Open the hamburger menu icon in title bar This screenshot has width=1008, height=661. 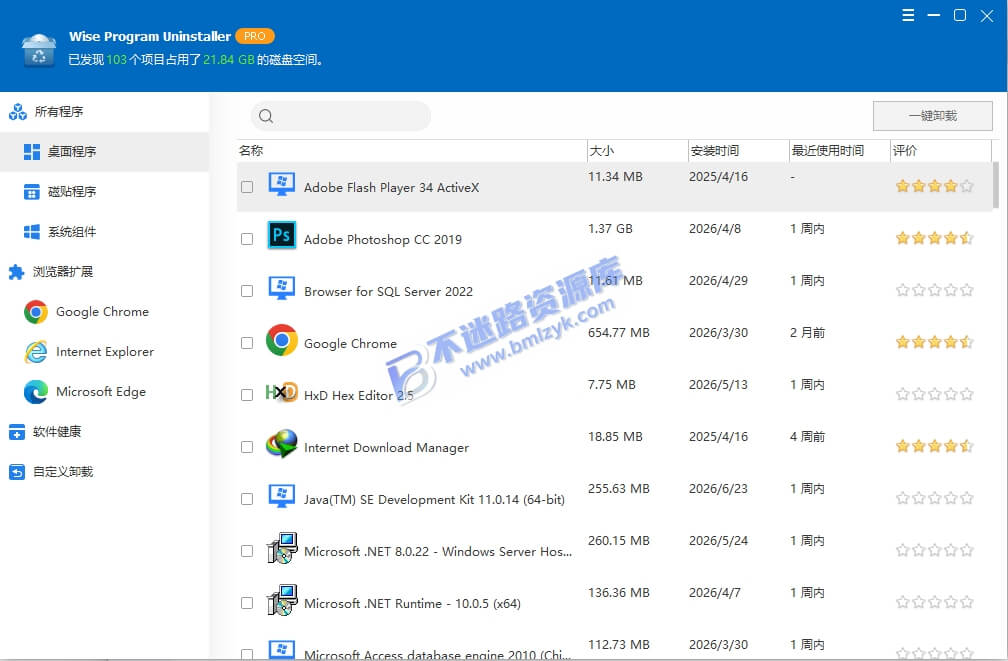pos(908,15)
